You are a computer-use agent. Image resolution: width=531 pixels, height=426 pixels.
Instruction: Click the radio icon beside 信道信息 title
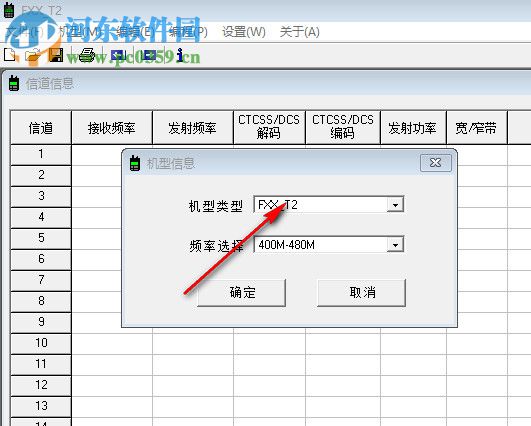point(14,83)
